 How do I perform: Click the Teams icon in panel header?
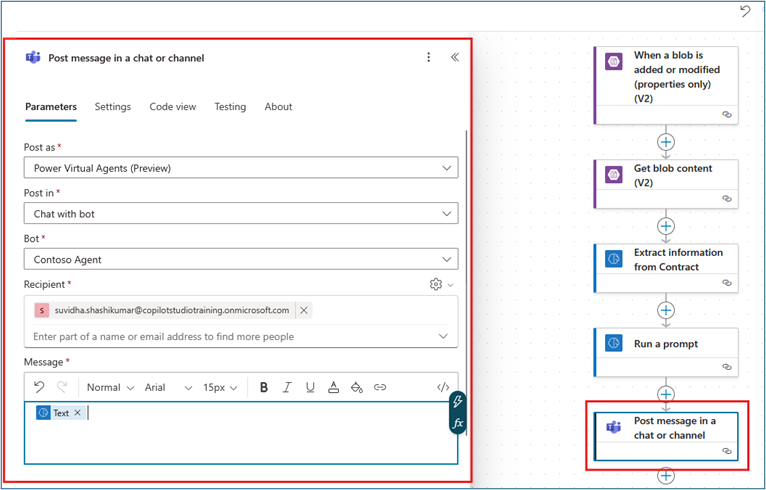tap(33, 58)
